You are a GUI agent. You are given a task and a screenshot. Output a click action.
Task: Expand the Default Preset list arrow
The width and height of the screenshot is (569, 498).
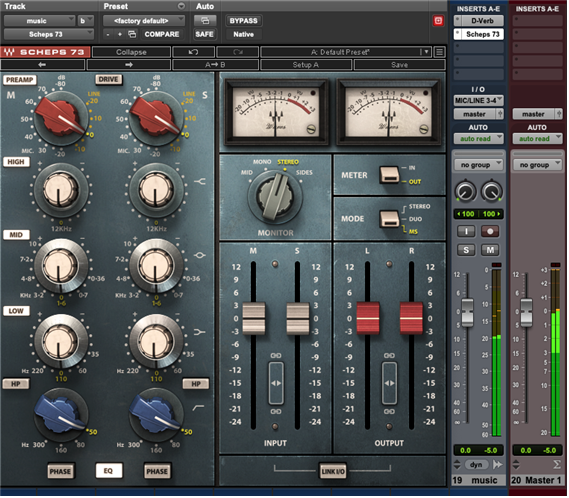pyautogui.click(x=426, y=52)
